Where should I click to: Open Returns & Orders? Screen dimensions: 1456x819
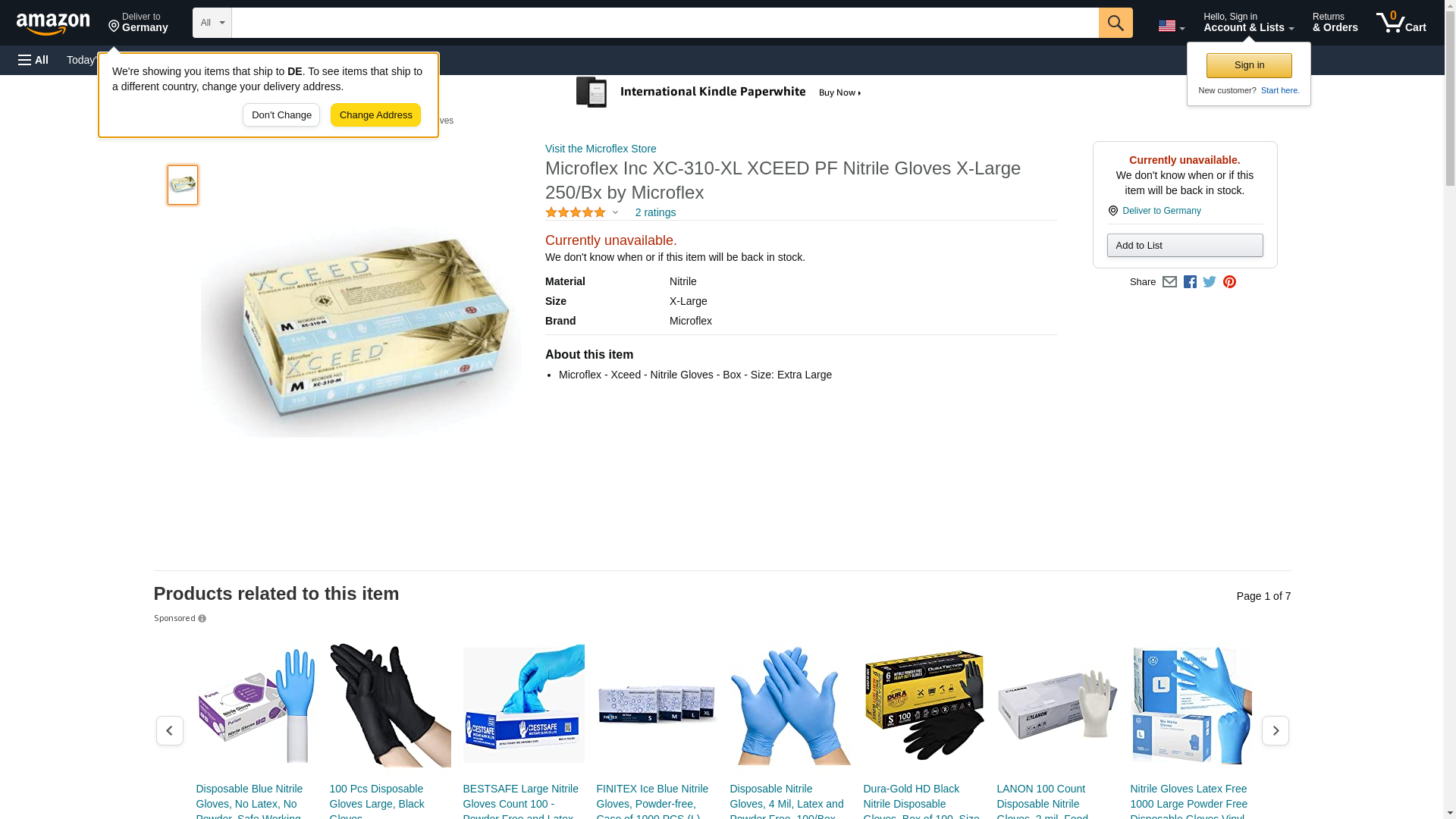tap(1335, 23)
